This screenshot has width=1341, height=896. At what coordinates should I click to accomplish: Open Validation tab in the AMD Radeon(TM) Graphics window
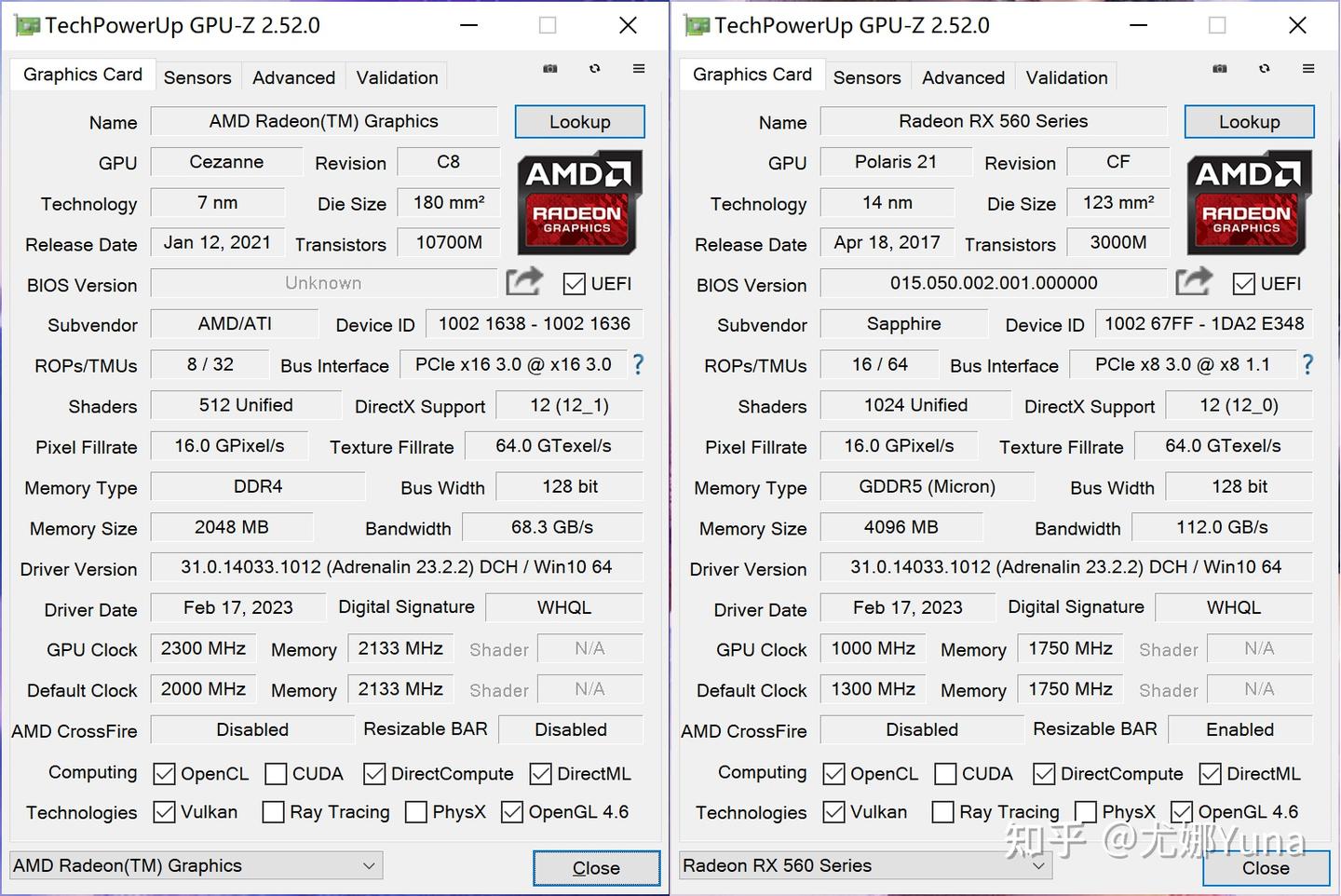397,77
